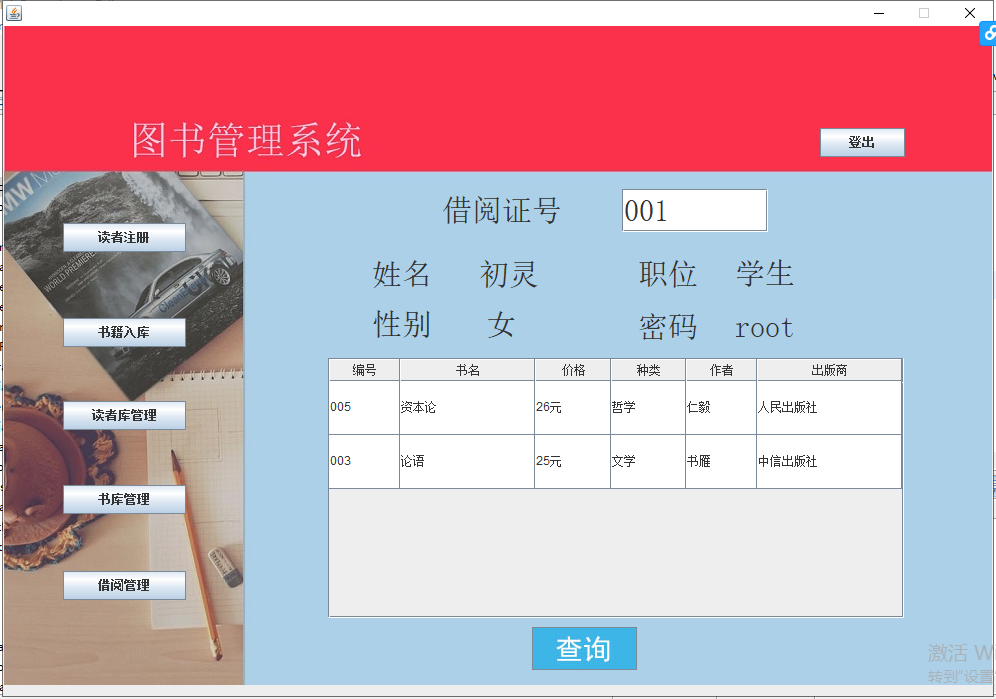Click the blue link icon at window edge
This screenshot has width=996, height=699.
[x=988, y=33]
